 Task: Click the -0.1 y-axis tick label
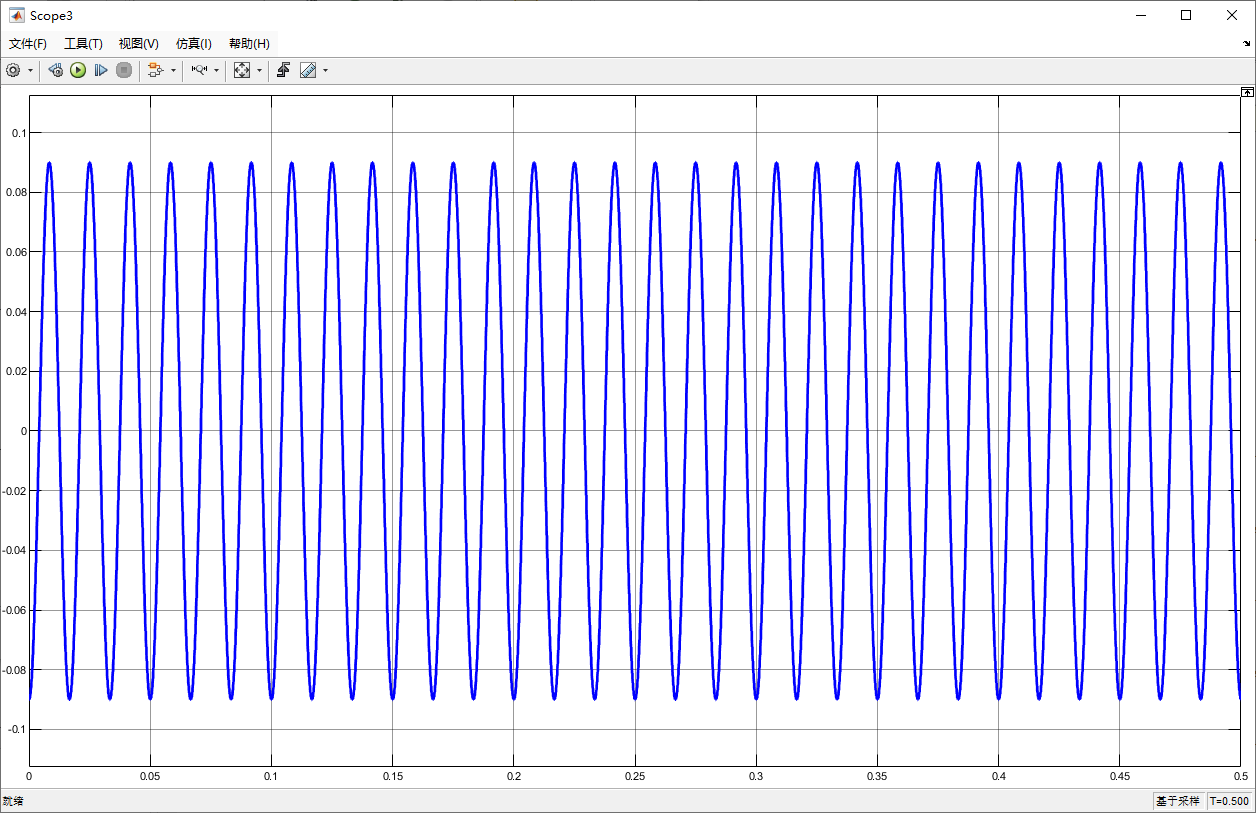pos(16,729)
